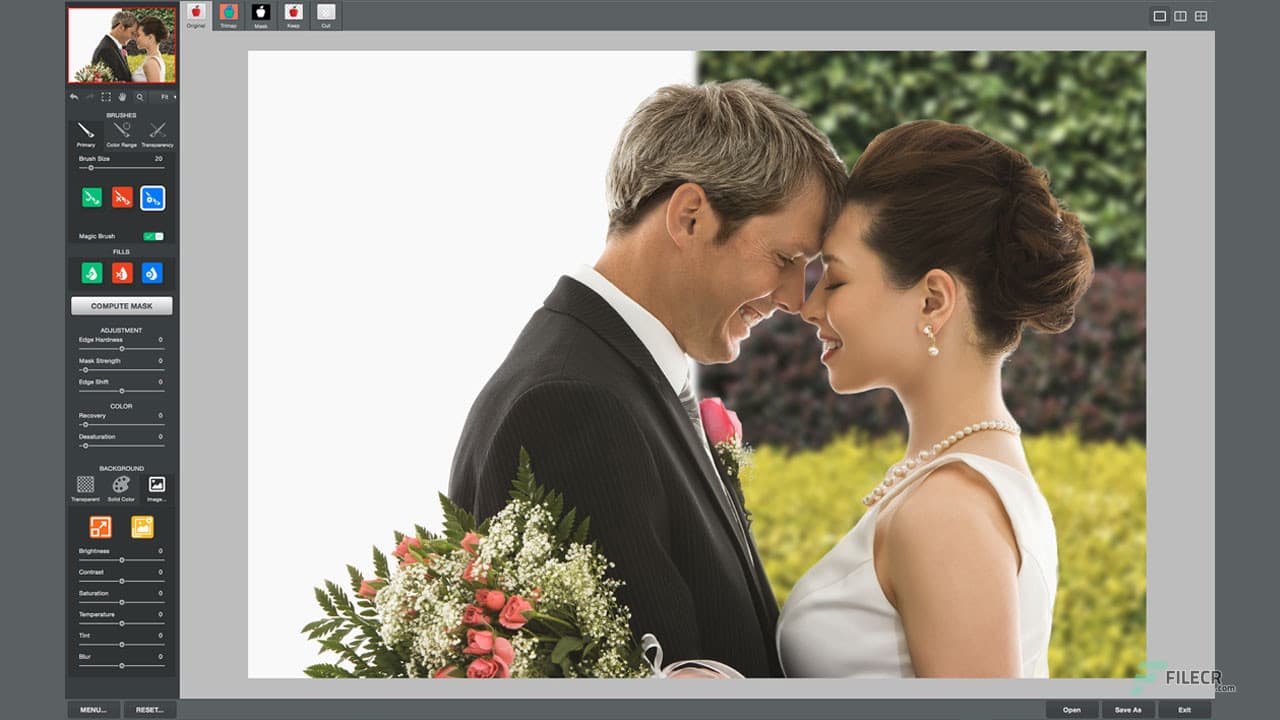Adjust the Mask Strength slider
Screen dimensions: 1280x720
122,370
